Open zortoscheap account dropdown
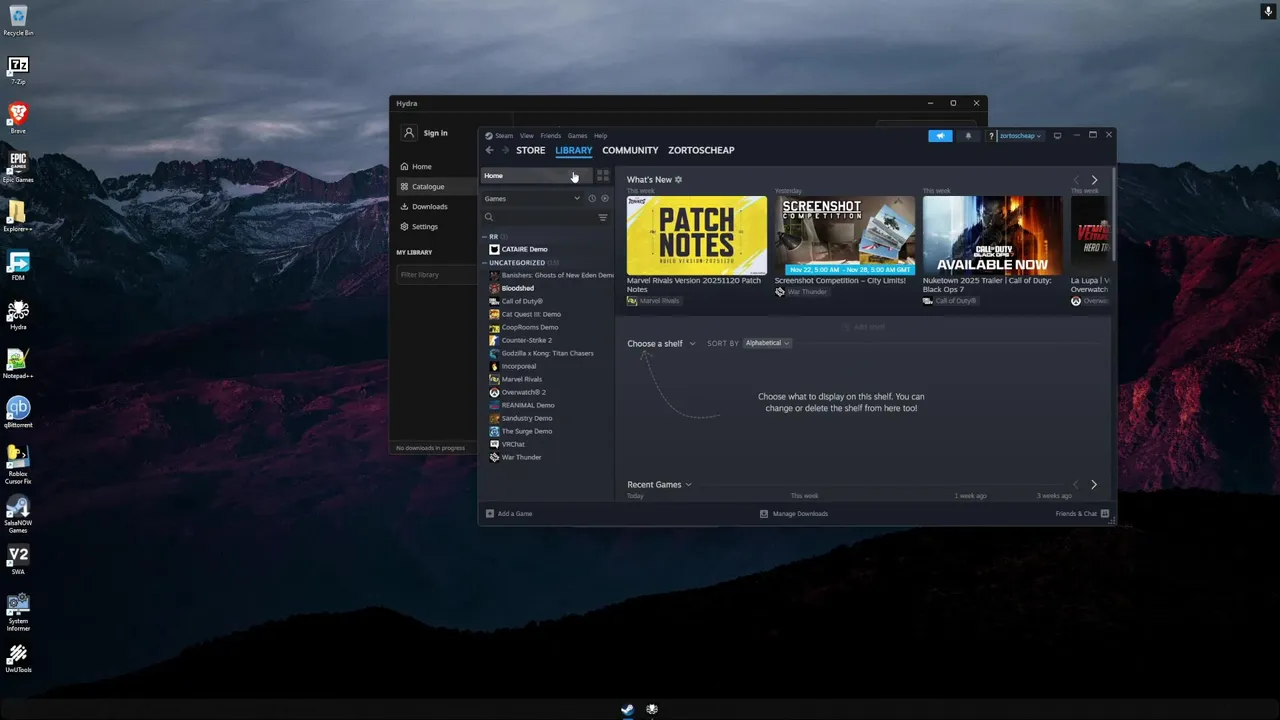This screenshot has height=720, width=1280. point(1021,136)
